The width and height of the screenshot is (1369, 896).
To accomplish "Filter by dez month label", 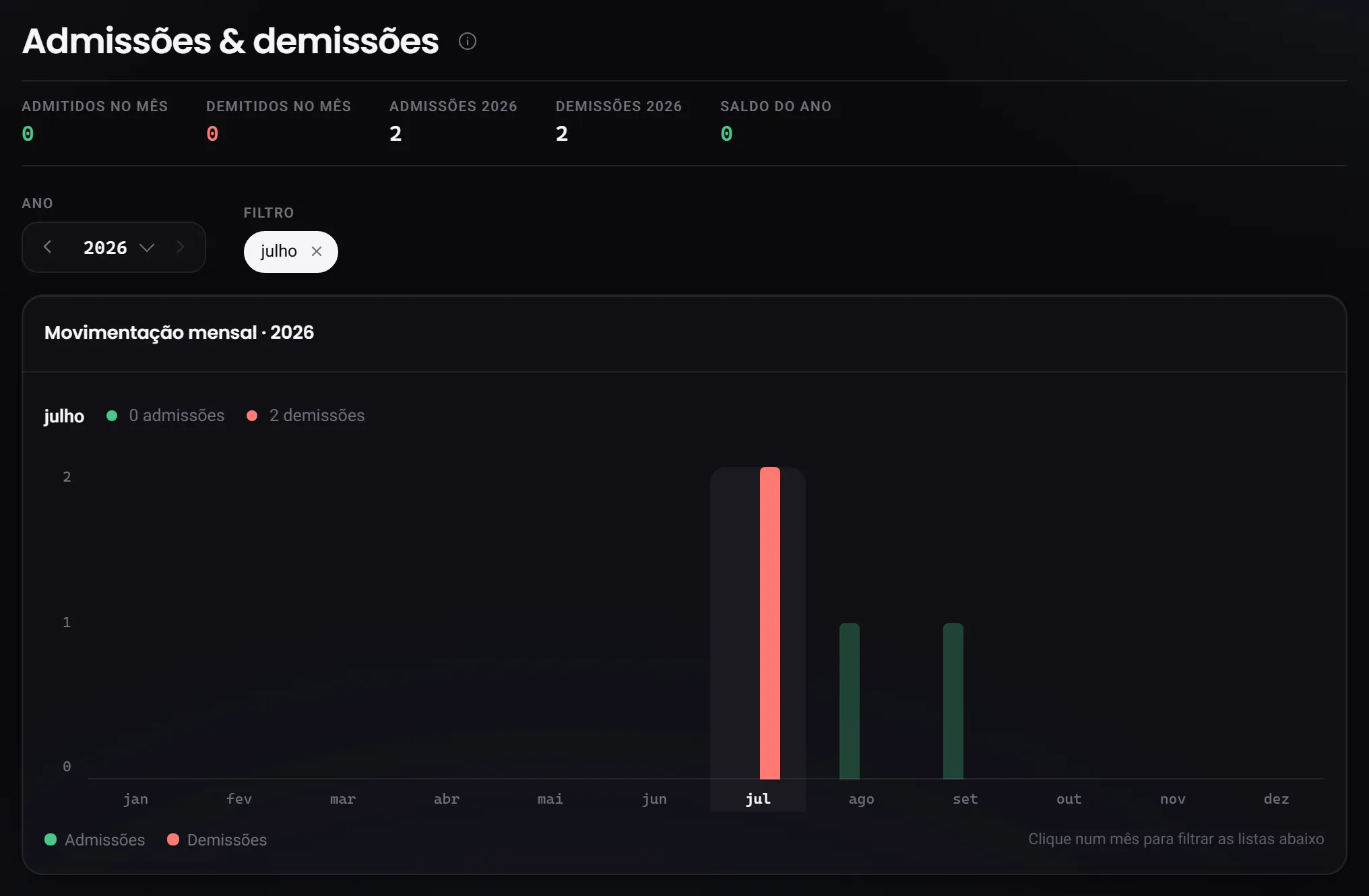I will [x=1277, y=799].
